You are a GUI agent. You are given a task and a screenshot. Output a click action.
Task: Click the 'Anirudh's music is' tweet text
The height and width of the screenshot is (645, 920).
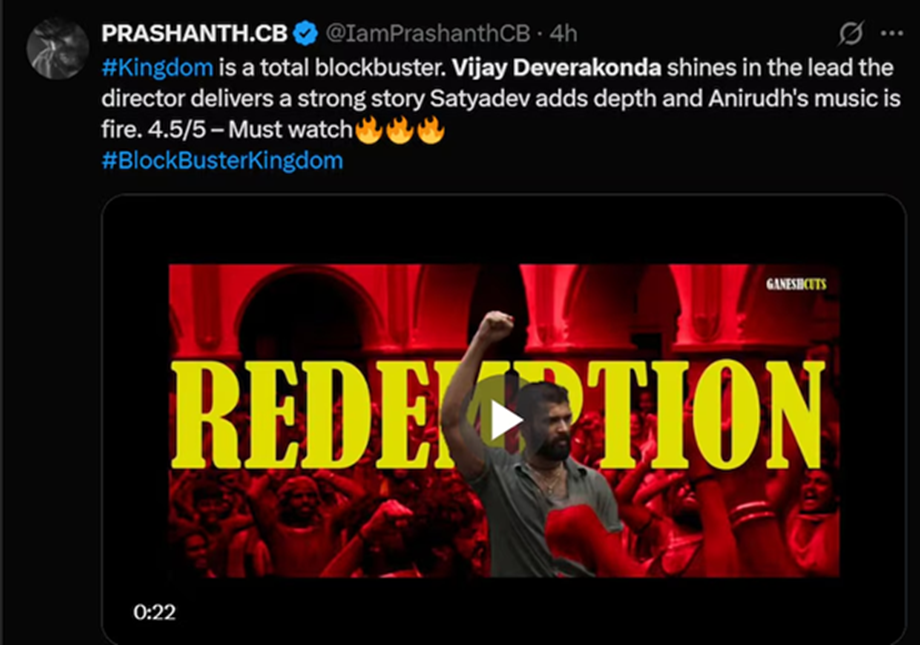(804, 98)
